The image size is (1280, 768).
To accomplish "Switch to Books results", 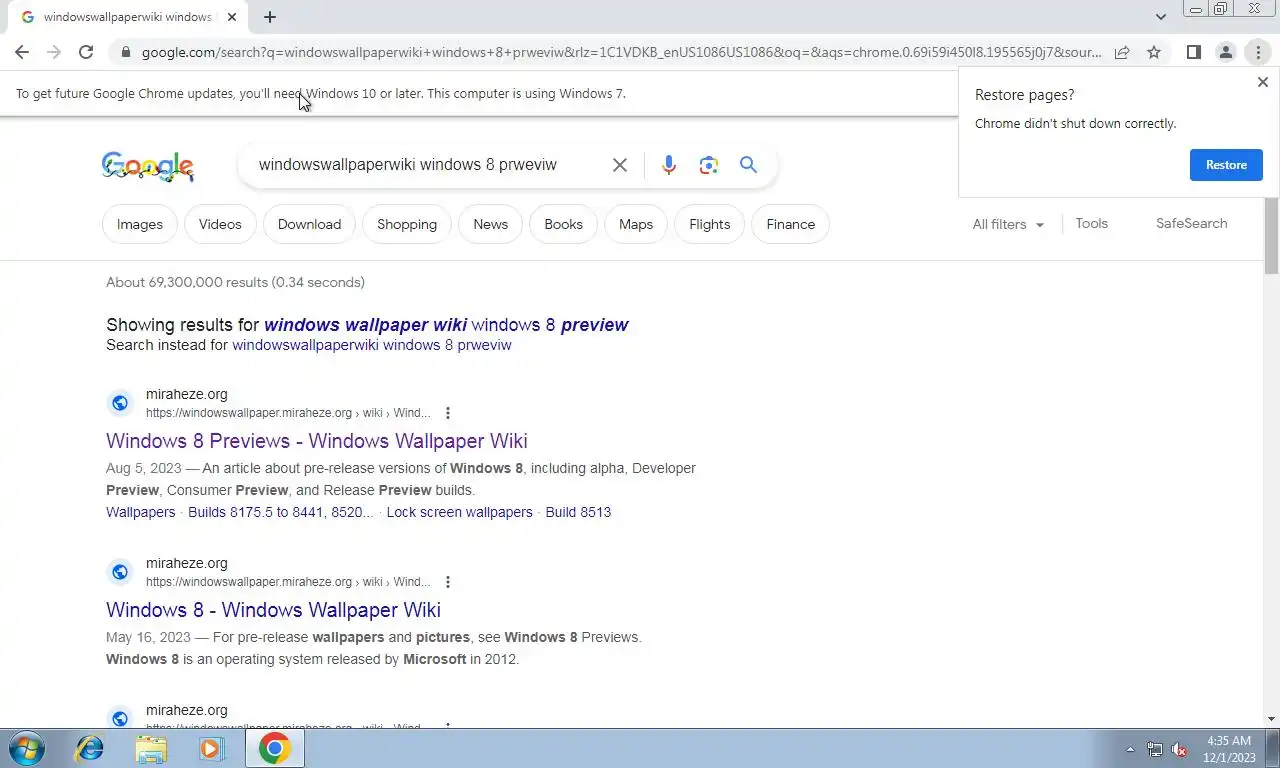I will click(x=563, y=224).
